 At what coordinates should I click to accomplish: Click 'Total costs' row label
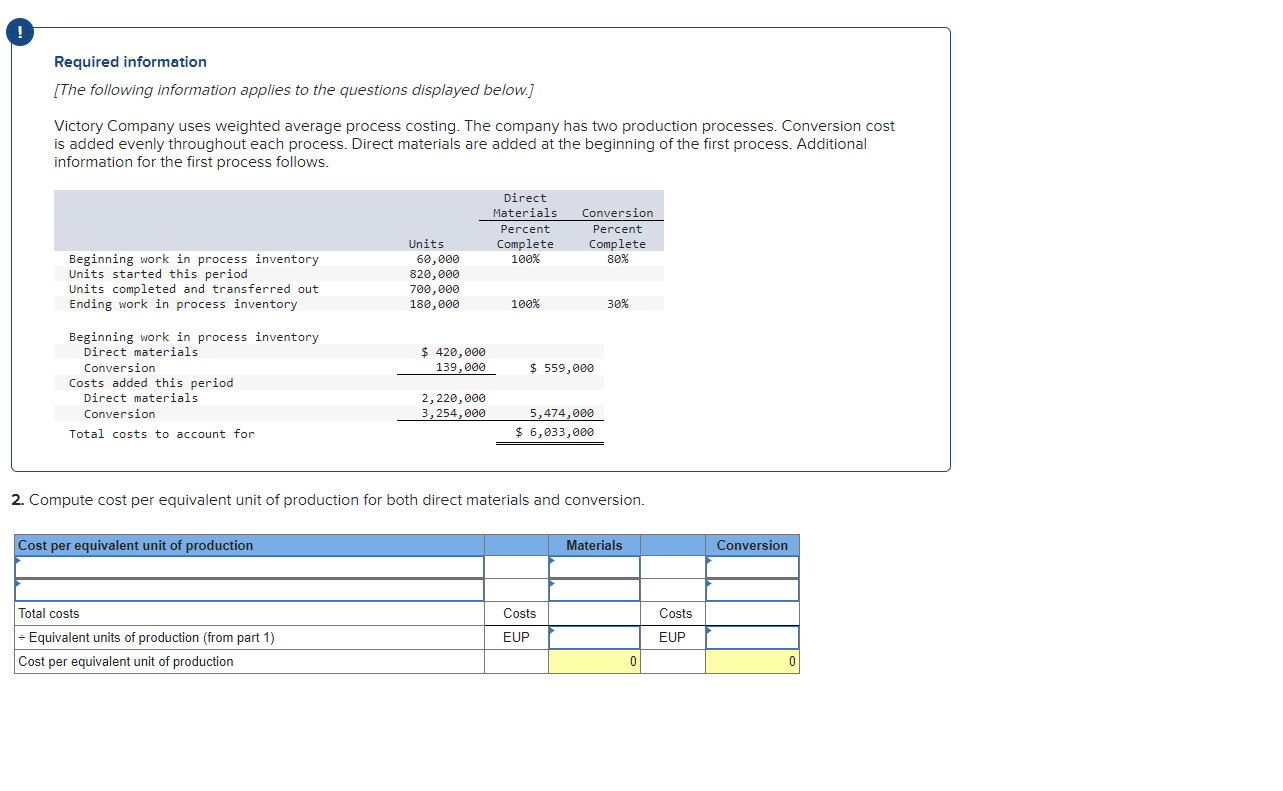[x=49, y=613]
